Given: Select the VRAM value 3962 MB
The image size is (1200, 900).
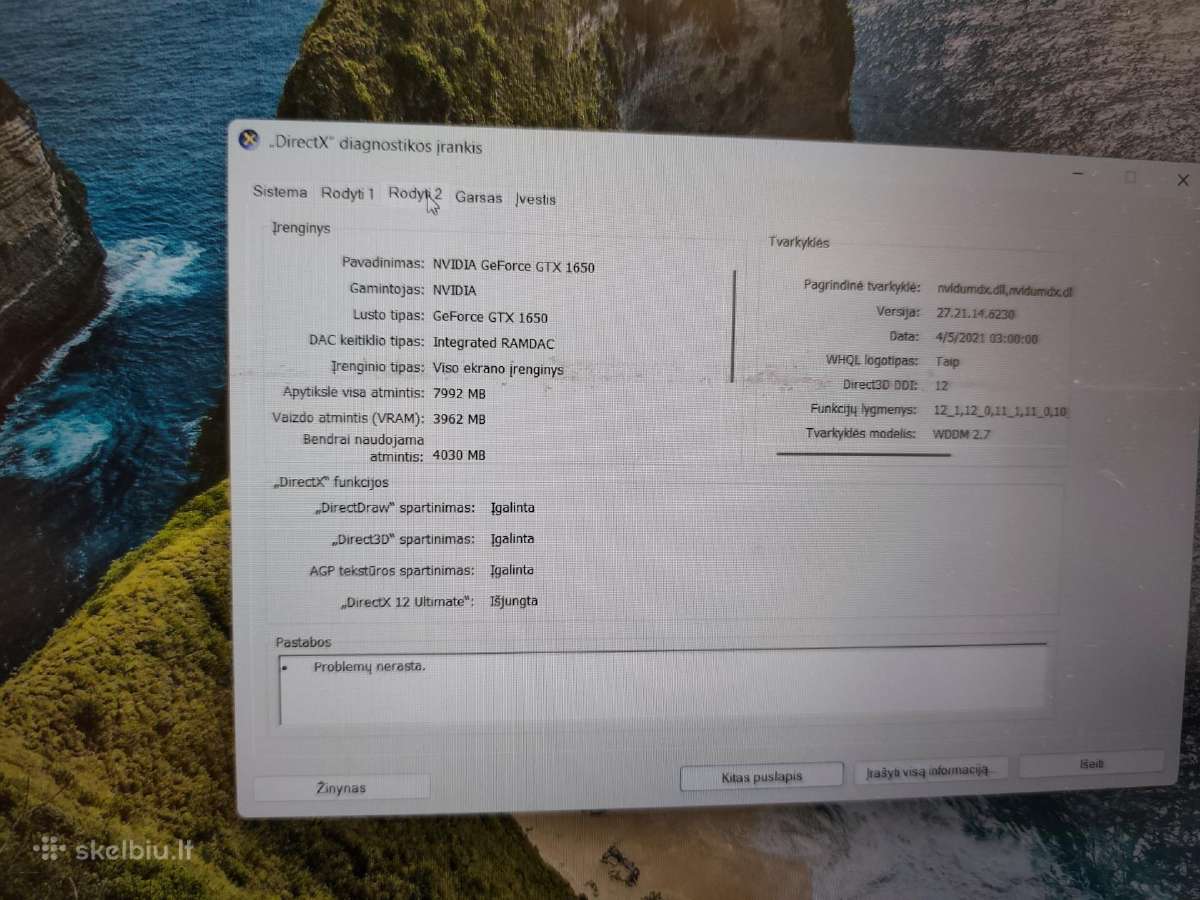Looking at the screenshot, I should point(459,419).
